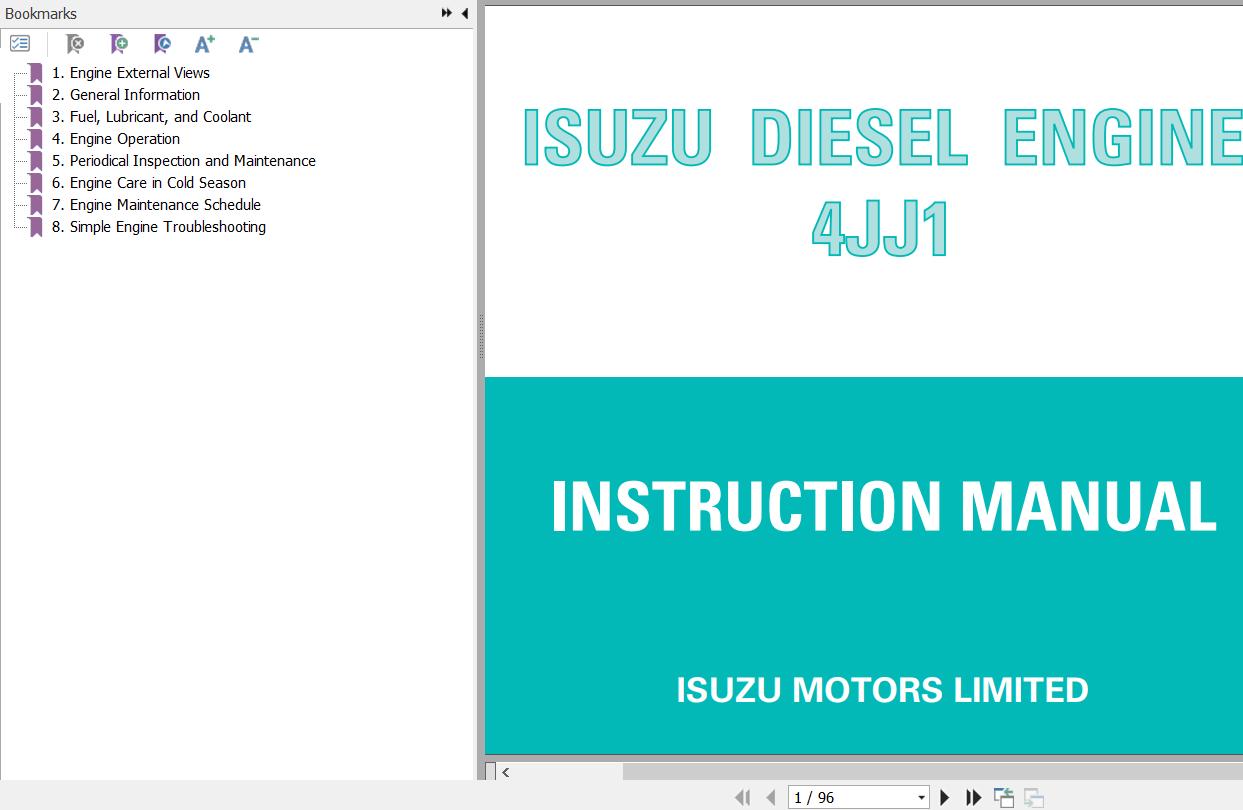Jump to the first page

[x=743, y=797]
